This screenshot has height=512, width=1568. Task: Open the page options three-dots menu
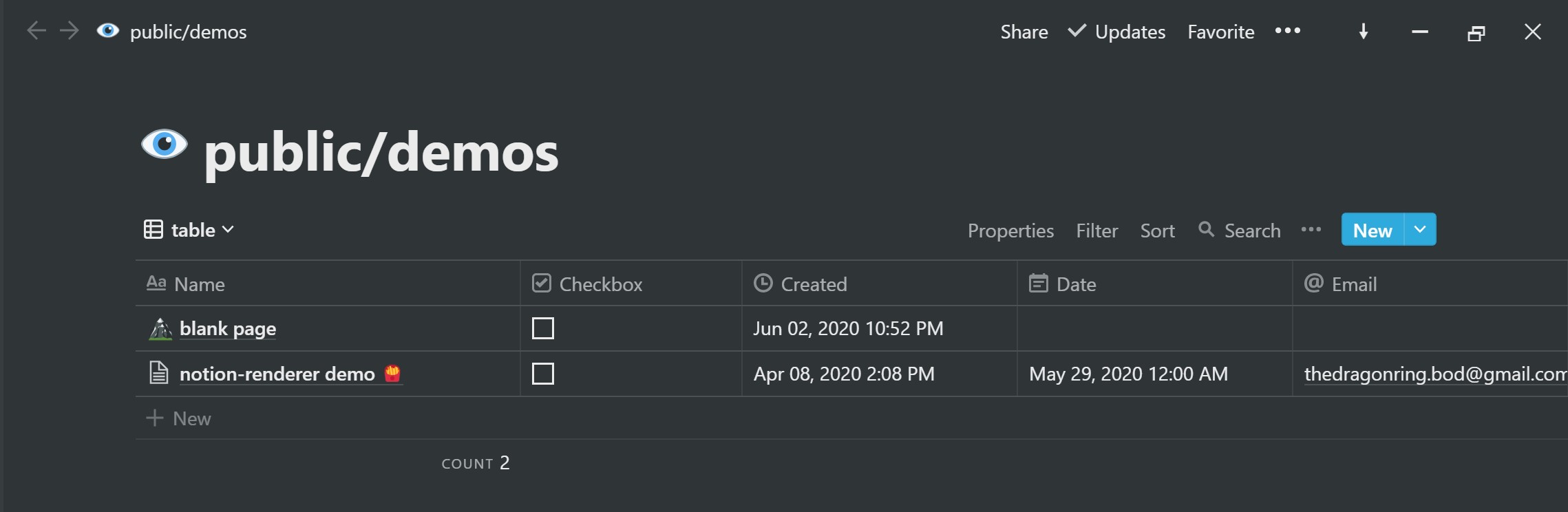pos(1287,31)
